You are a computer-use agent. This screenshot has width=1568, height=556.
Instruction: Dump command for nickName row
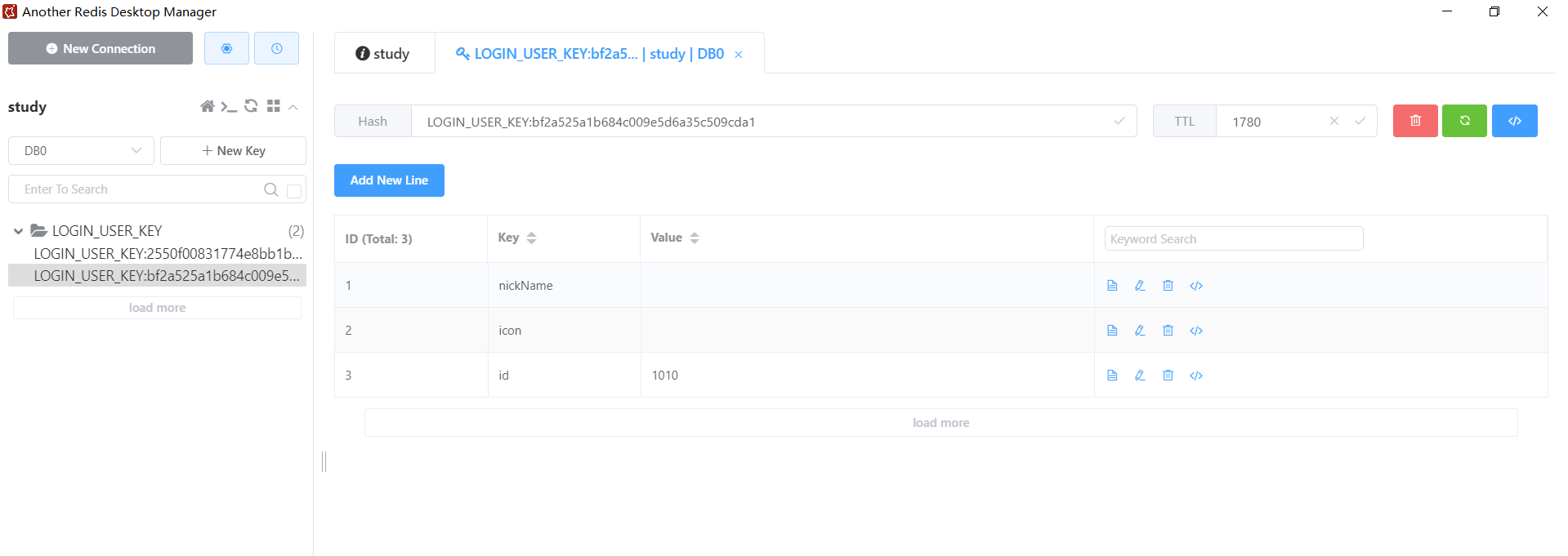[x=1196, y=286]
